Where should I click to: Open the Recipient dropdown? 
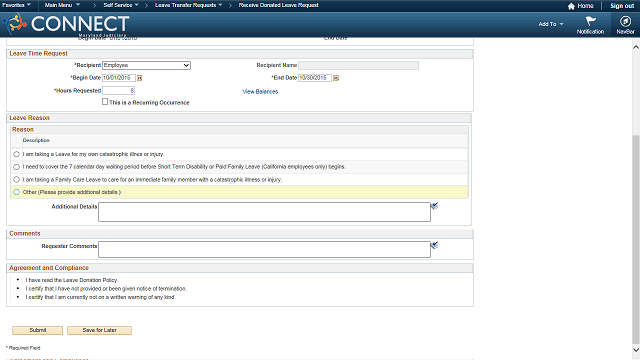coord(146,65)
